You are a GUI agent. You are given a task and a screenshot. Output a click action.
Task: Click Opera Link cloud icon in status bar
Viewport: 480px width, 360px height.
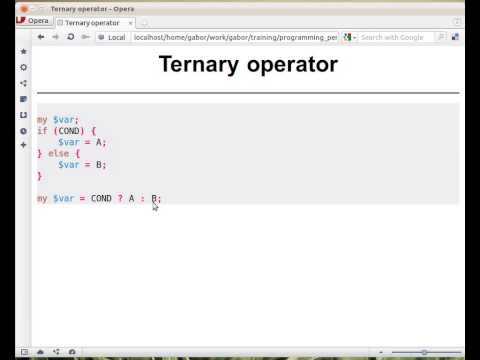[x=40, y=352]
